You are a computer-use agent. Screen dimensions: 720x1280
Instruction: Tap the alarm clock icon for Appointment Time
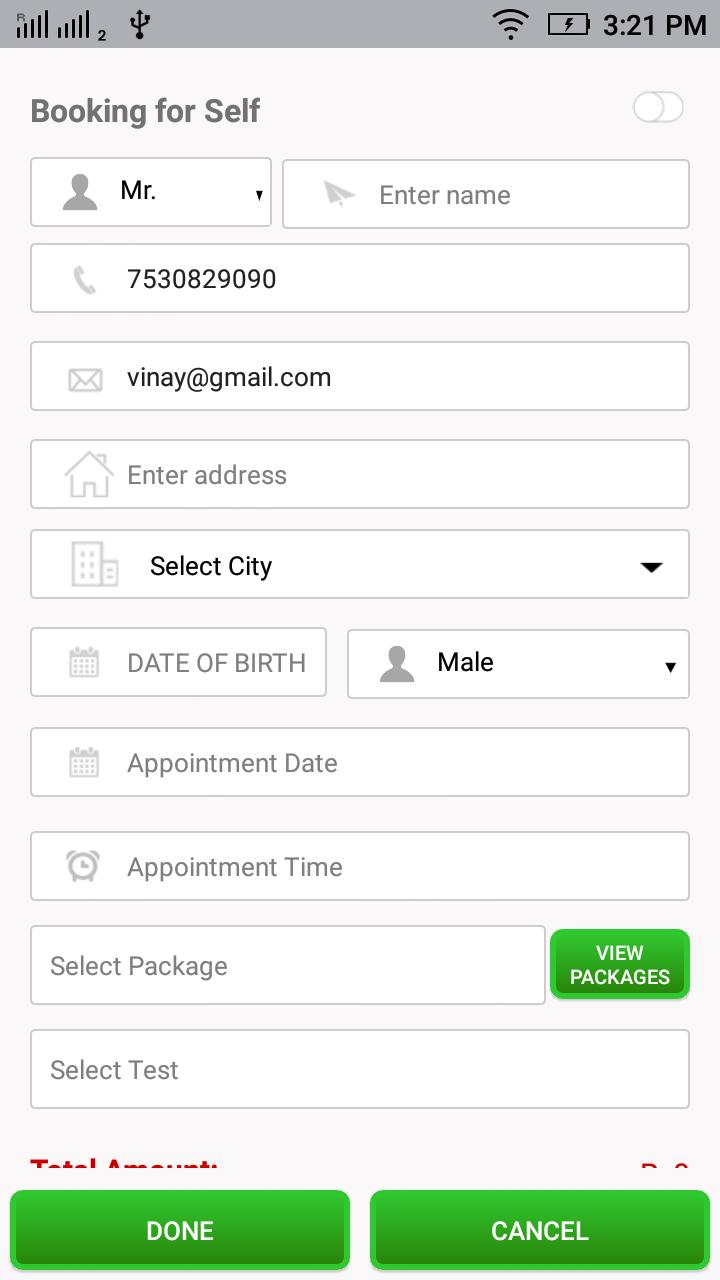83,865
